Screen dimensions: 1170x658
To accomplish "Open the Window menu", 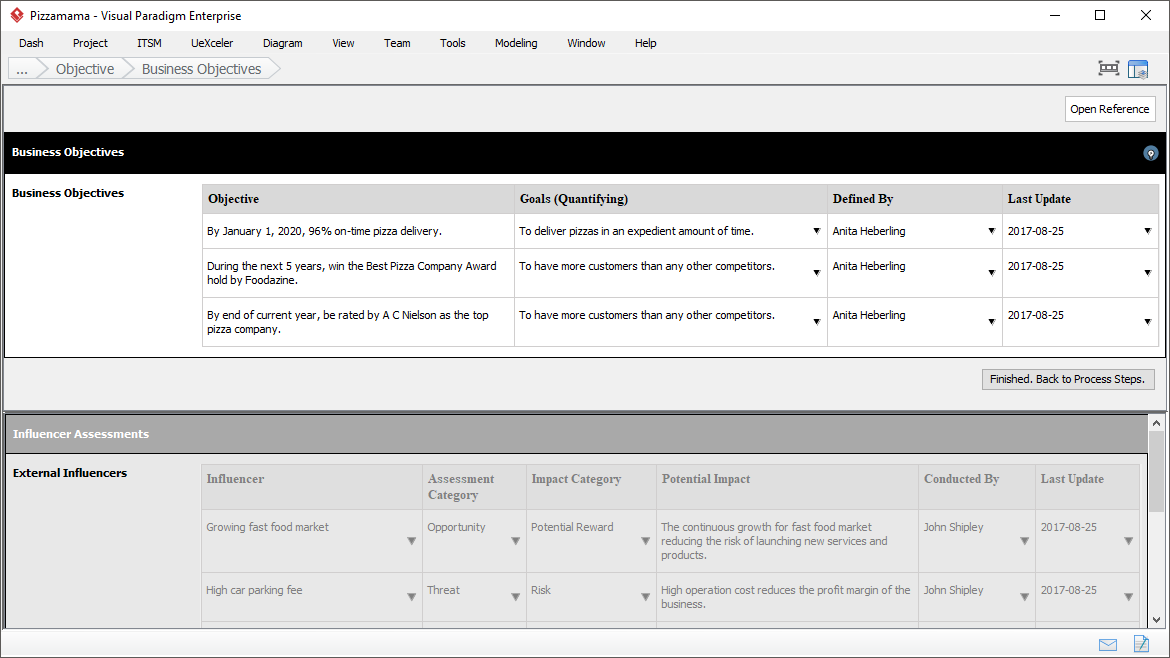I will [586, 43].
